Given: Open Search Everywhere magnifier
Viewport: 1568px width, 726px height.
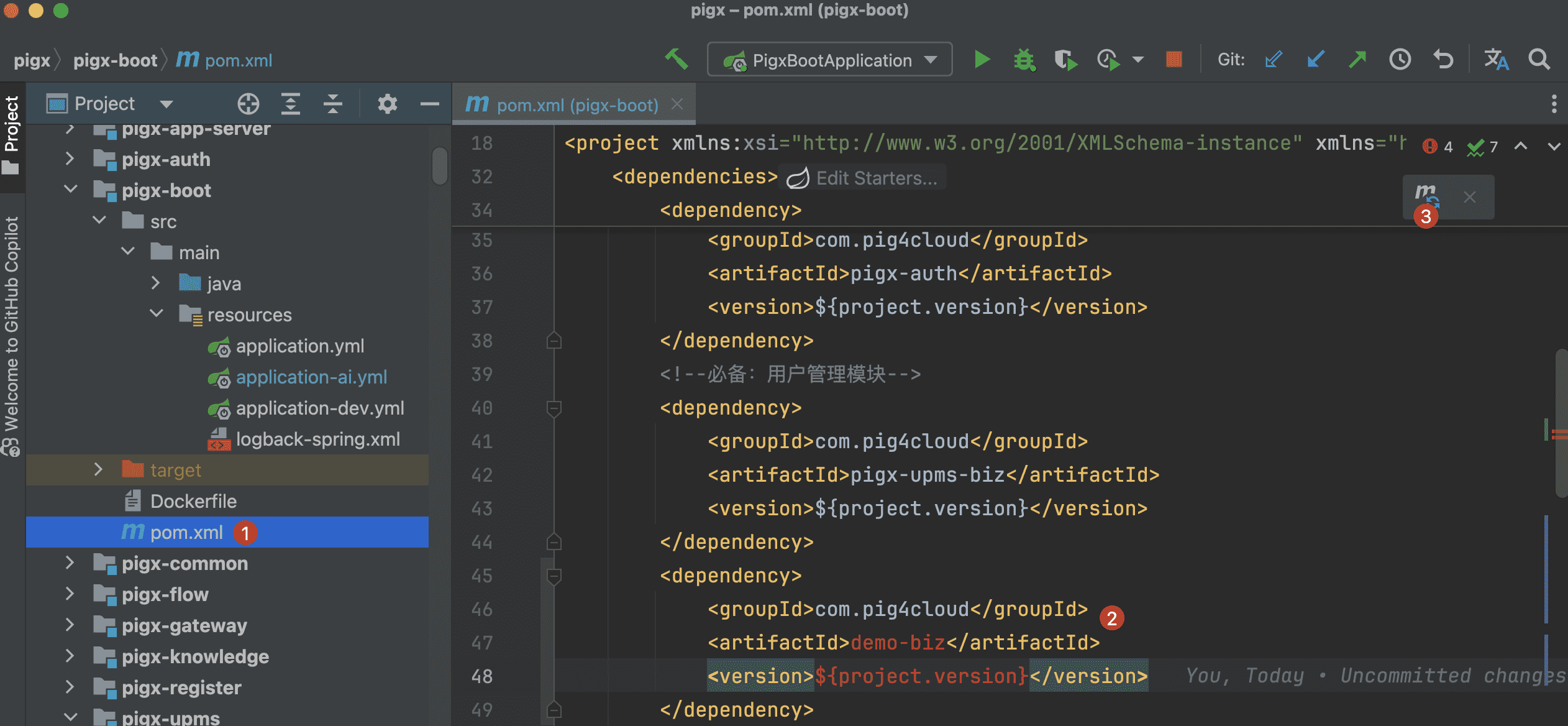Looking at the screenshot, I should click(1539, 60).
